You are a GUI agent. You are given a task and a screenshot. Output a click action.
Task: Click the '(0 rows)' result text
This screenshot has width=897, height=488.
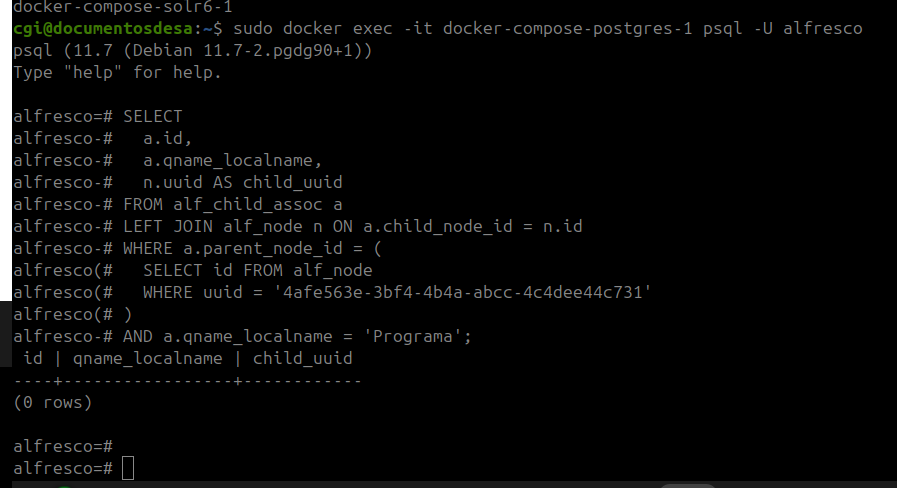52,402
